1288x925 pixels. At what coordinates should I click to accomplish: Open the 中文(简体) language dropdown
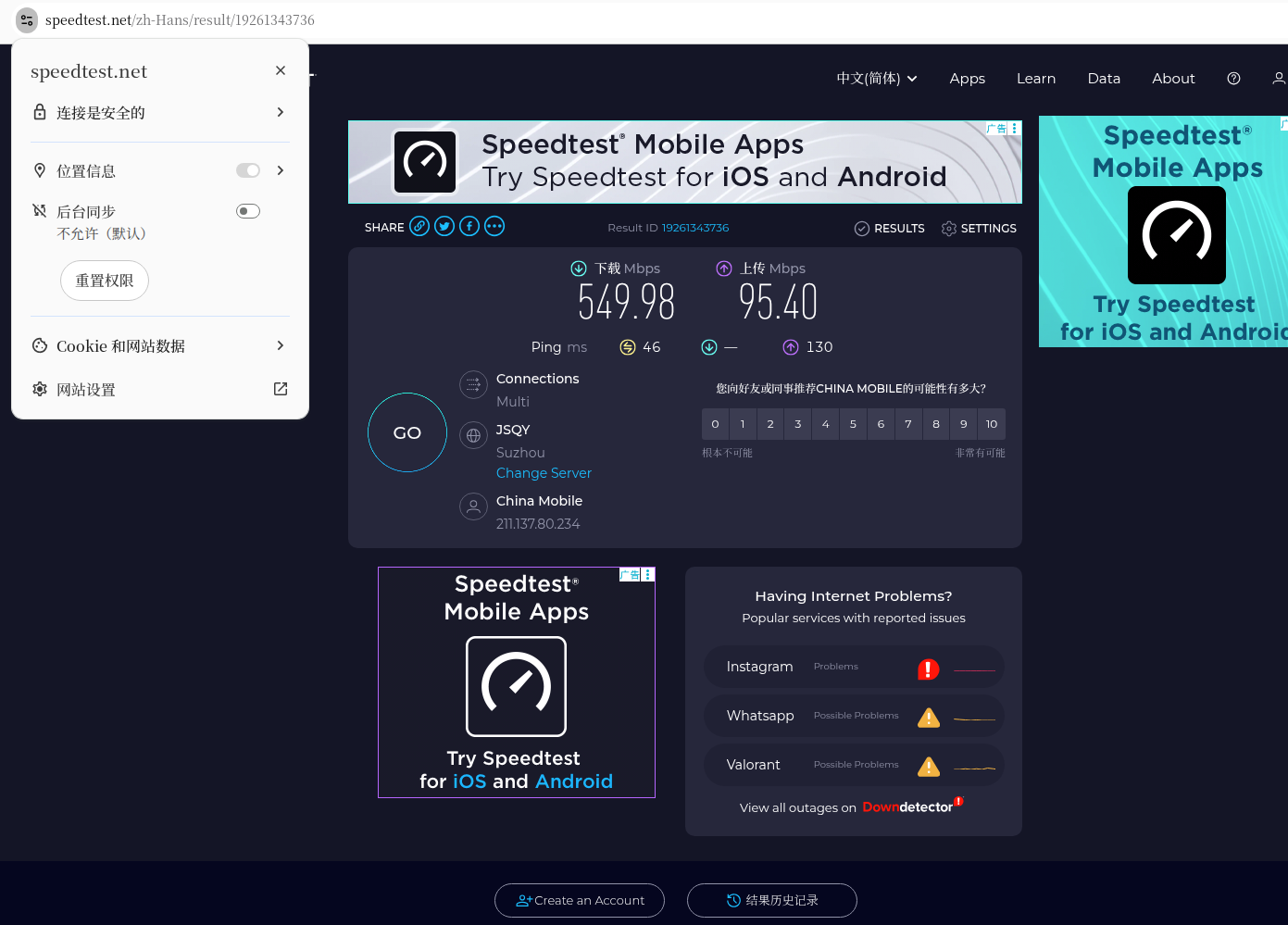click(x=877, y=79)
